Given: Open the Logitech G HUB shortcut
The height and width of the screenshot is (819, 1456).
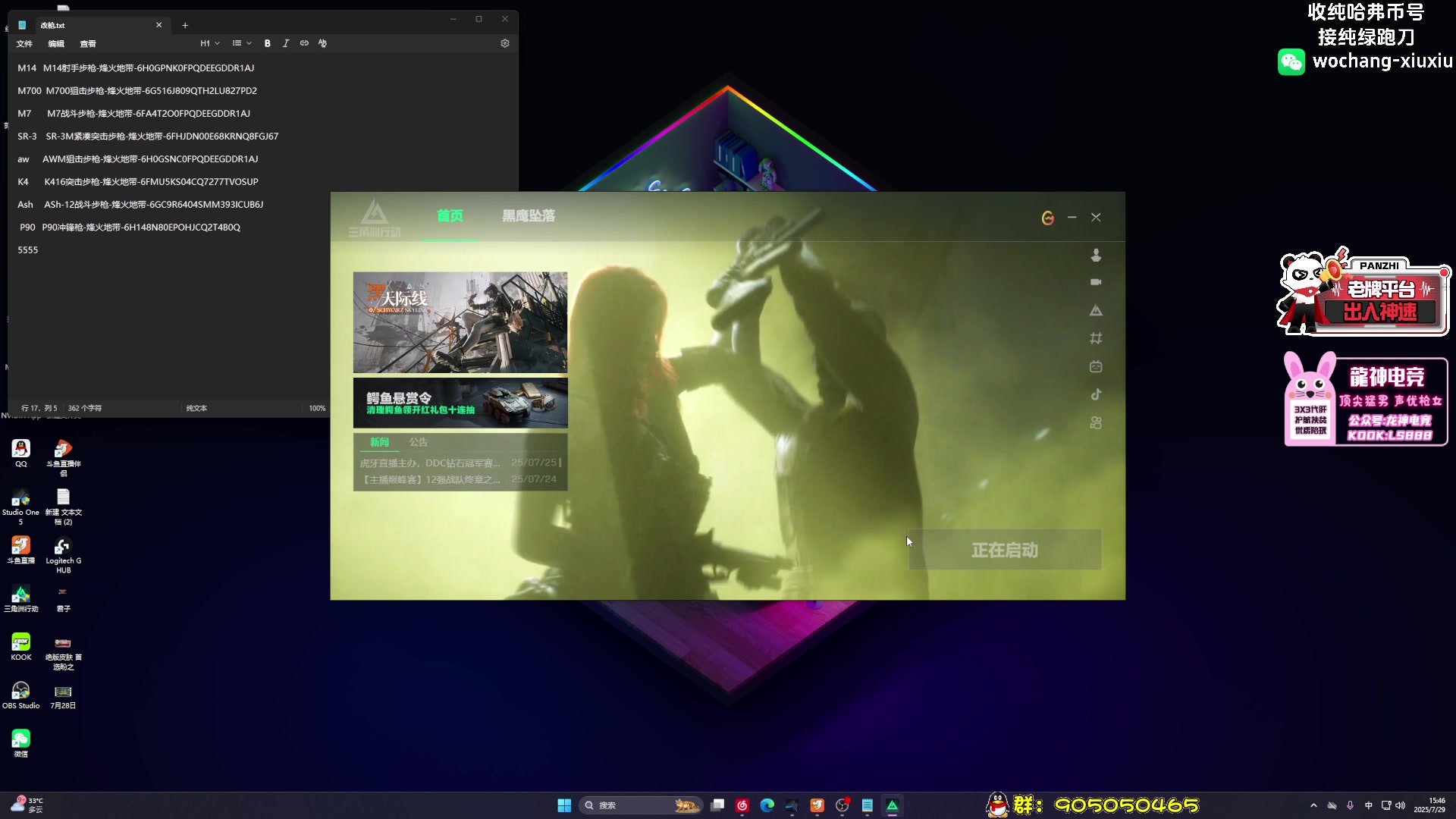Looking at the screenshot, I should pyautogui.click(x=64, y=555).
